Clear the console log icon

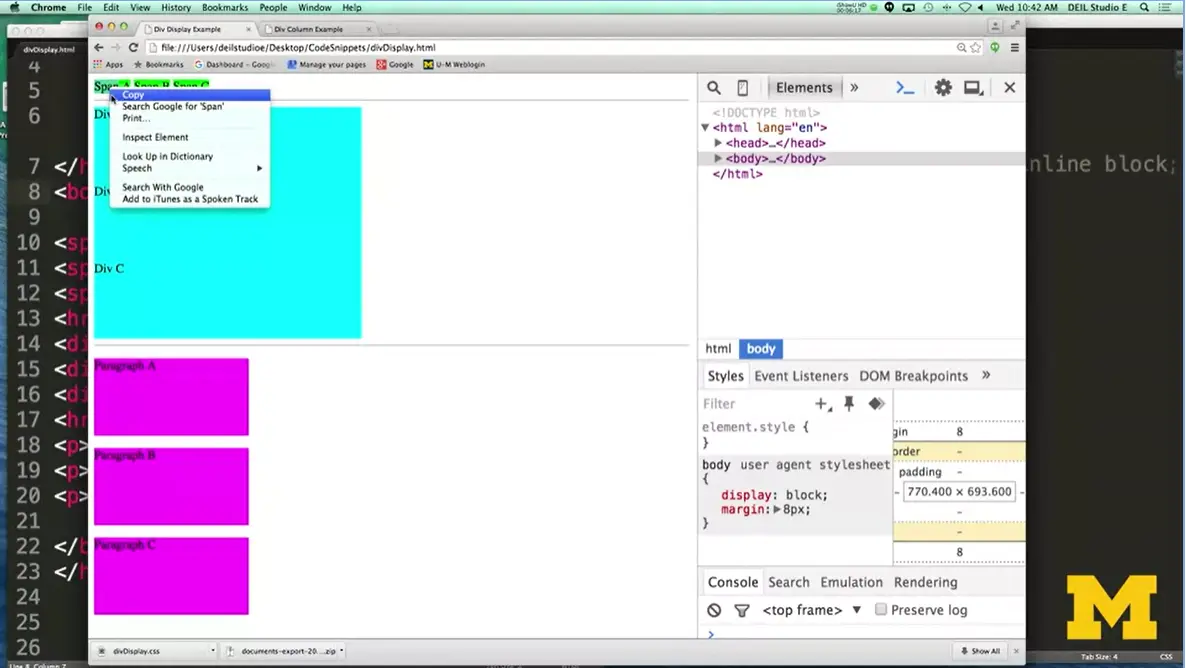click(x=714, y=610)
